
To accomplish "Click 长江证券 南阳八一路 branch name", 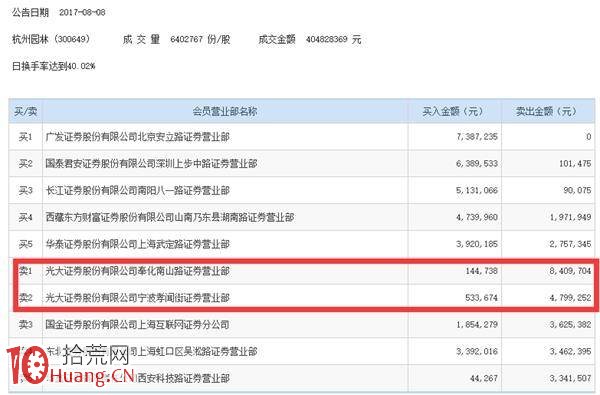I will pos(137,190).
